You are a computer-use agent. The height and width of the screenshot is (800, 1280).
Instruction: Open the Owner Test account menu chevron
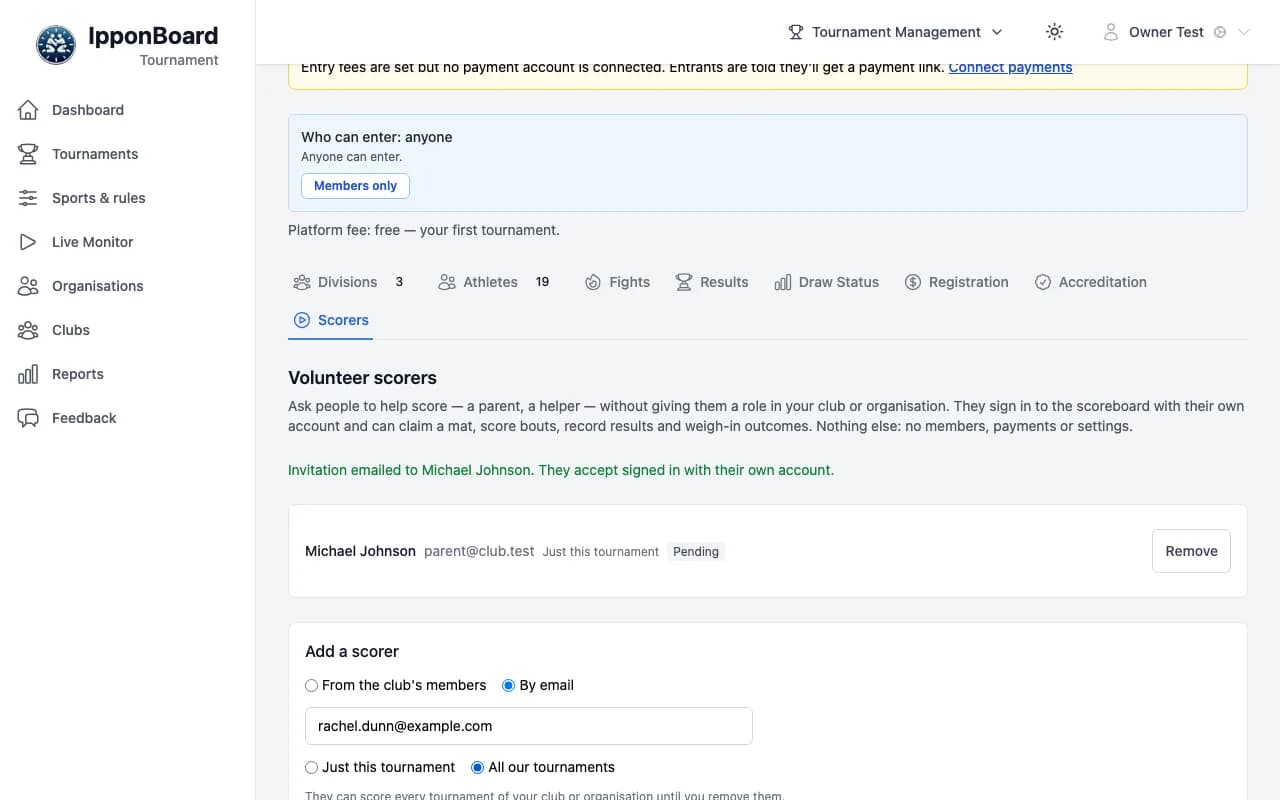click(x=1244, y=32)
